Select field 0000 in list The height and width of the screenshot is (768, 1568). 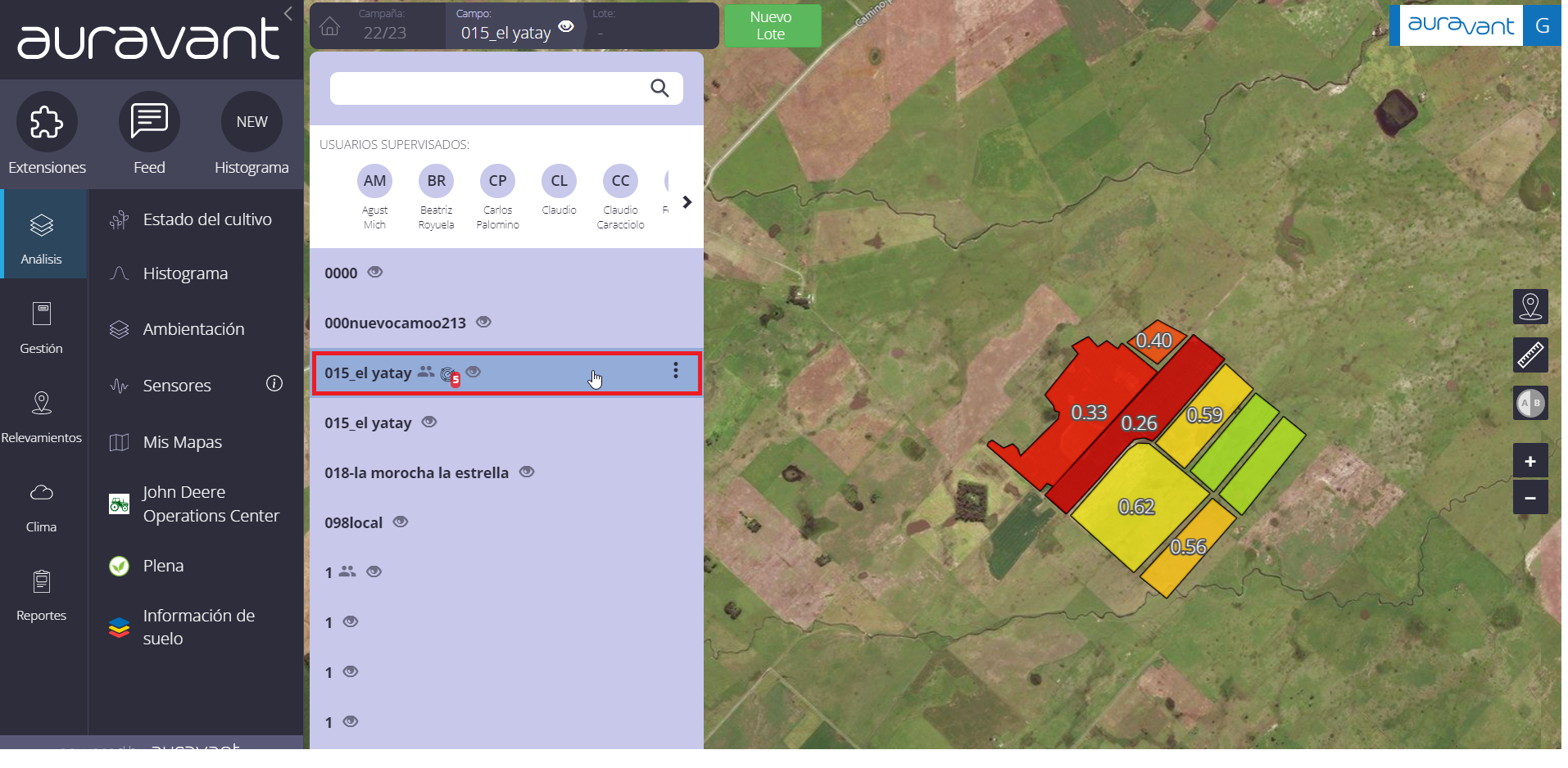tap(505, 273)
